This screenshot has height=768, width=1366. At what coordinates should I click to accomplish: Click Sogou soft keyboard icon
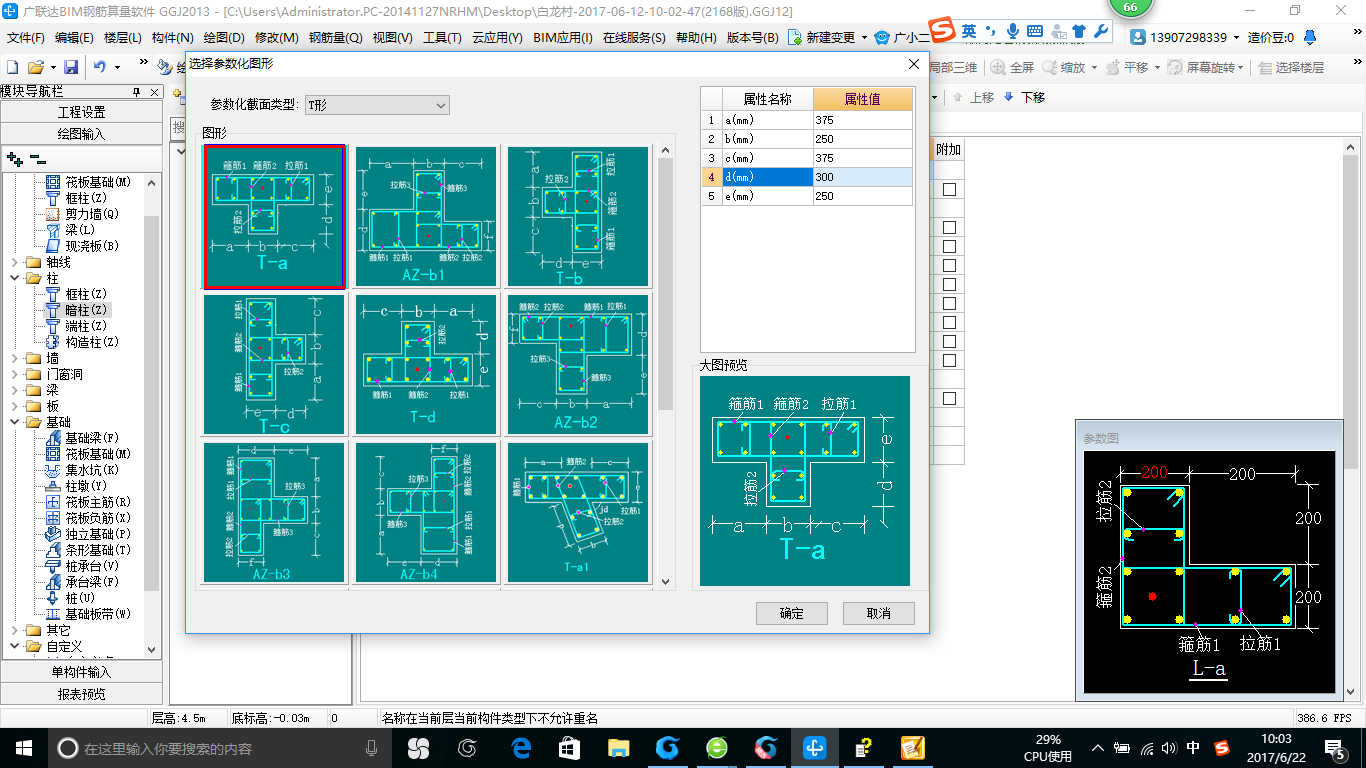pyautogui.click(x=1034, y=31)
